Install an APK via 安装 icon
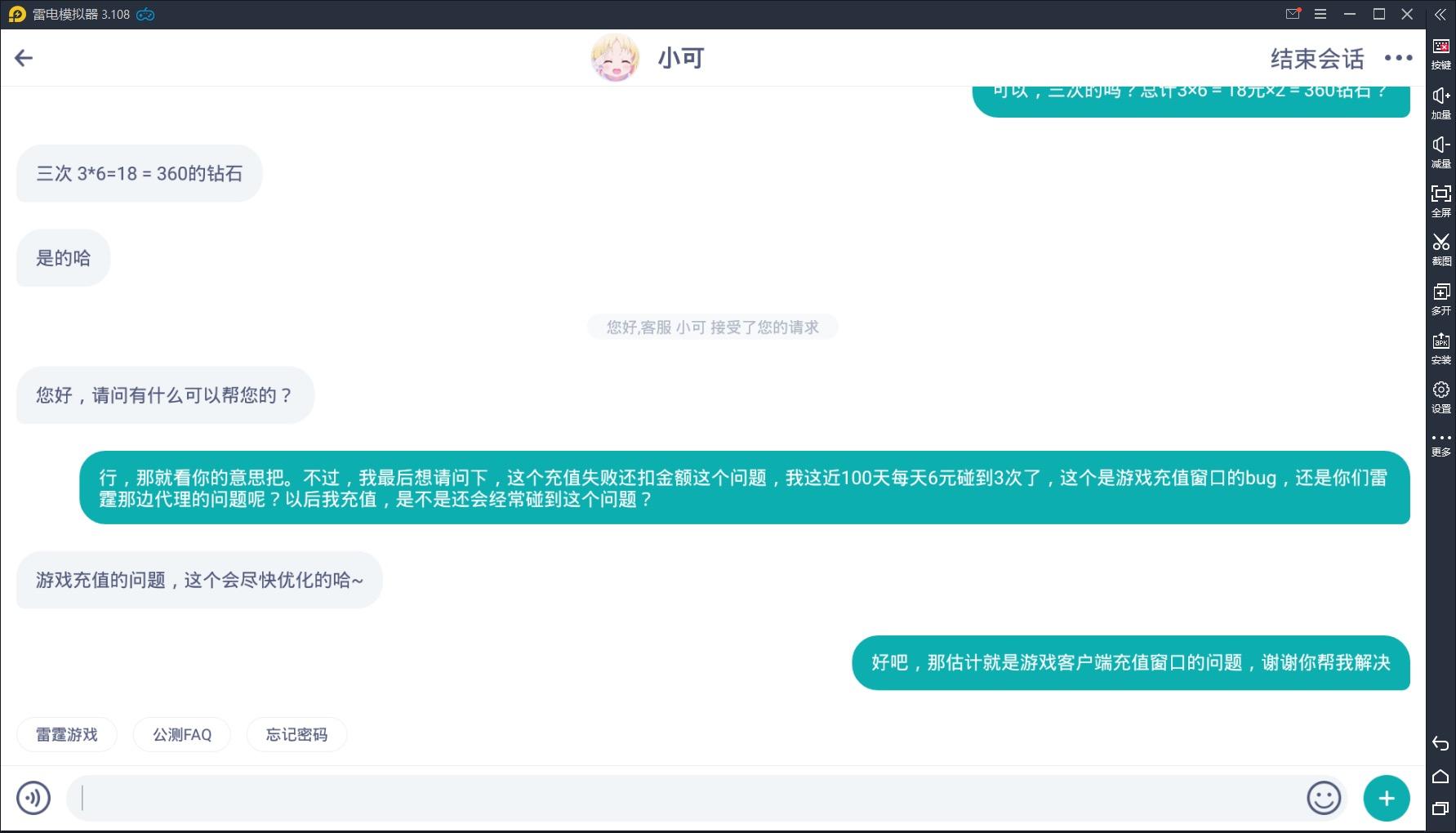The width and height of the screenshot is (1456, 833). (1441, 348)
